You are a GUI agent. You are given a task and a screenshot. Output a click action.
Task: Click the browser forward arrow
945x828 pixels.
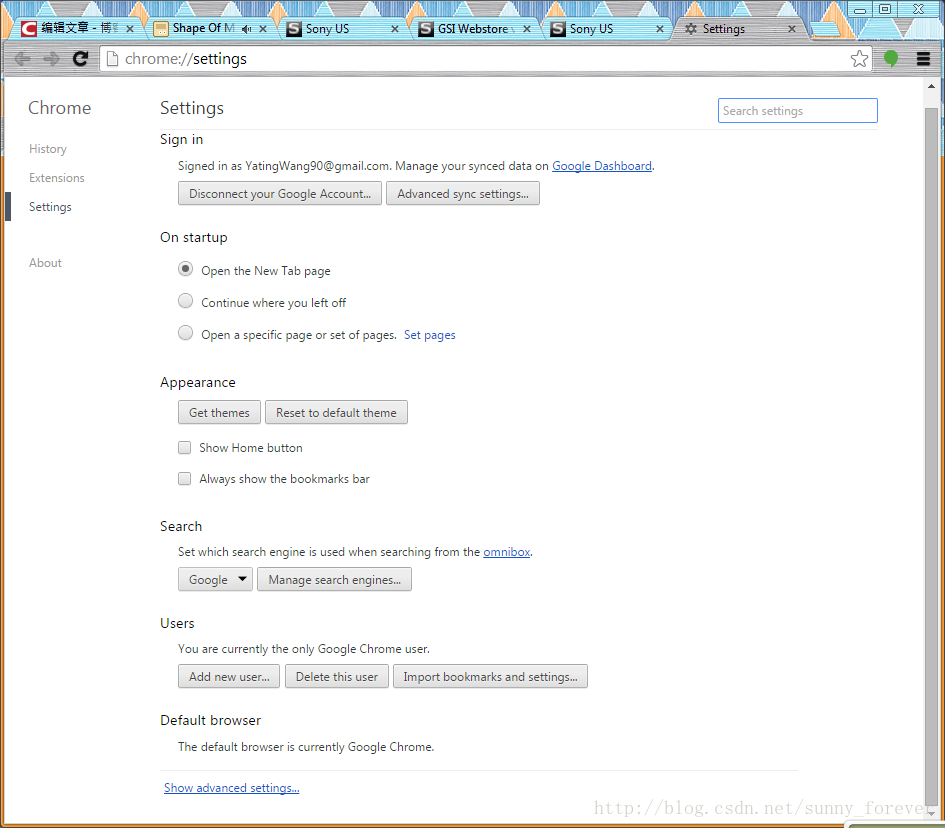click(x=52, y=58)
